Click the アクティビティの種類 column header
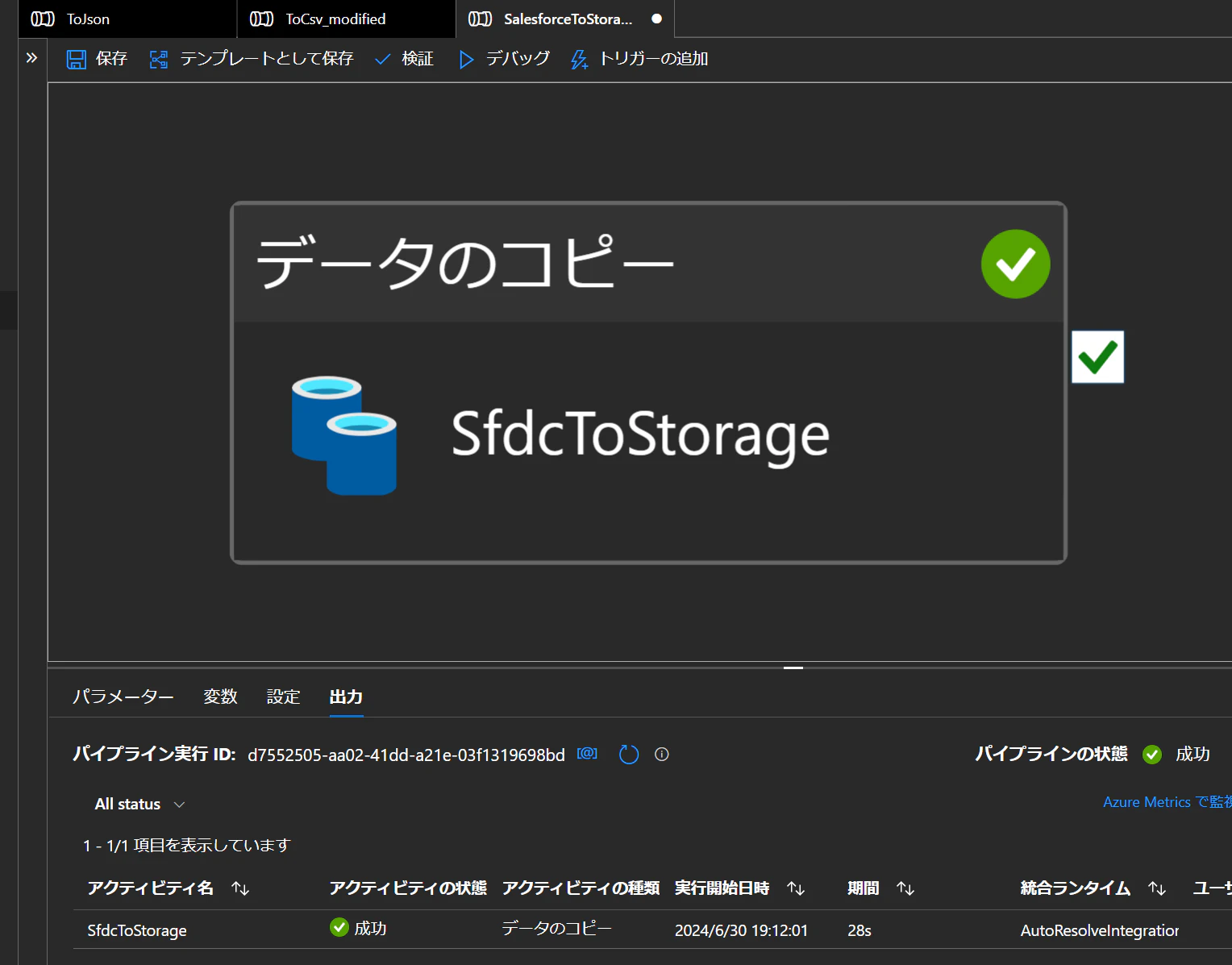The image size is (1232, 965). tap(581, 888)
